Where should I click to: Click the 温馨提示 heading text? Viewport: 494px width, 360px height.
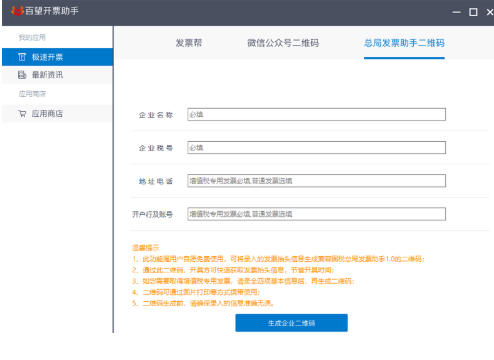pos(146,248)
